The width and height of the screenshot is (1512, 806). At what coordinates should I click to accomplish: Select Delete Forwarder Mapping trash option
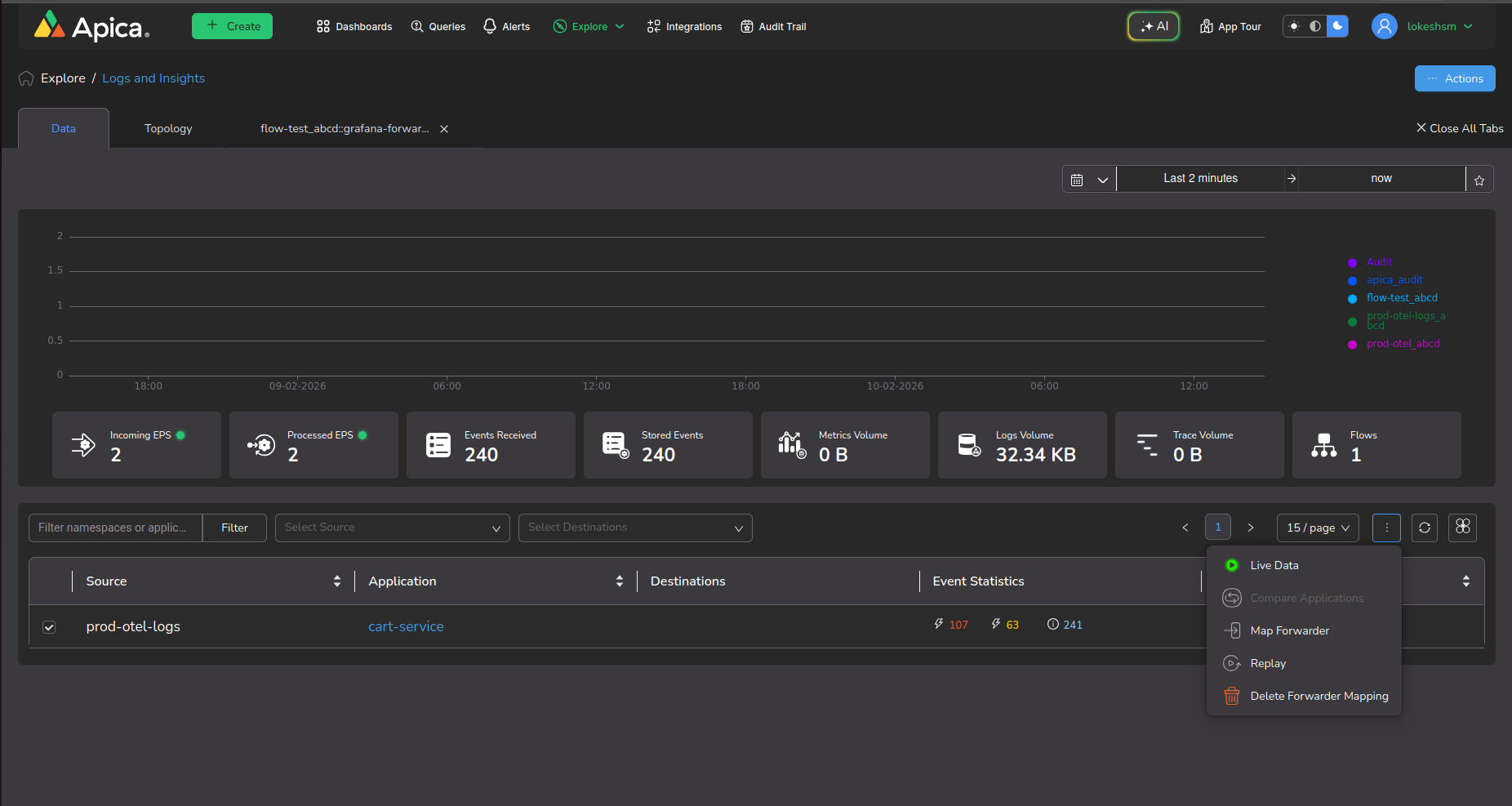tap(1318, 696)
